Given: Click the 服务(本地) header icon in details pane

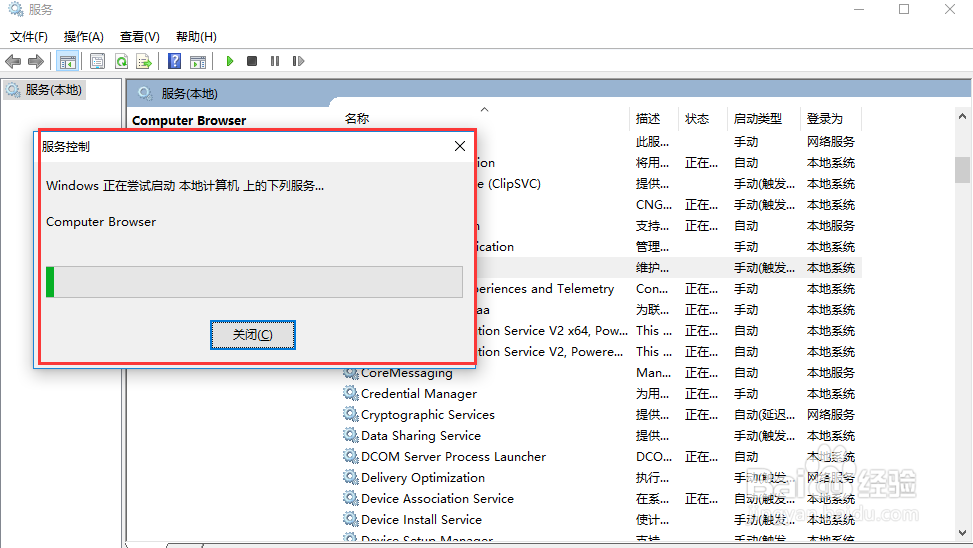Looking at the screenshot, I should click(x=145, y=94).
